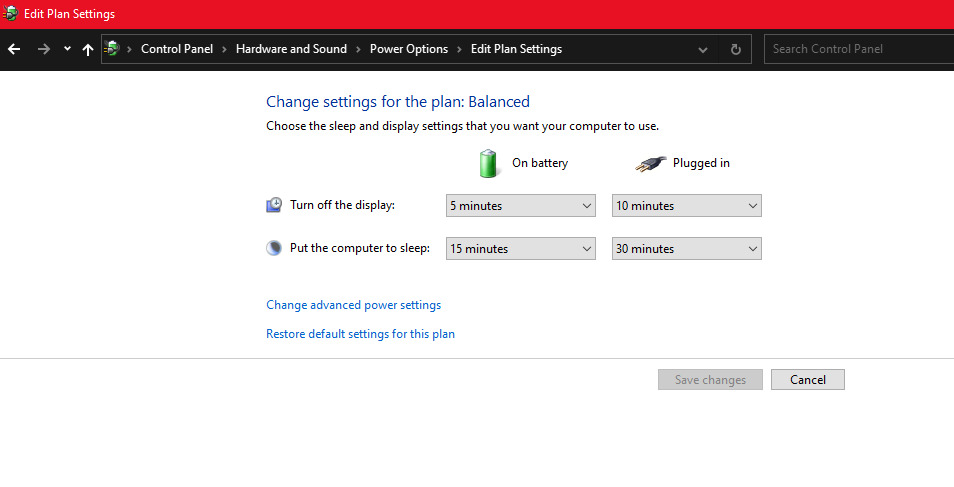954x487 pixels.
Task: Open sleep dropdown showing 30 minutes
Action: 686,248
